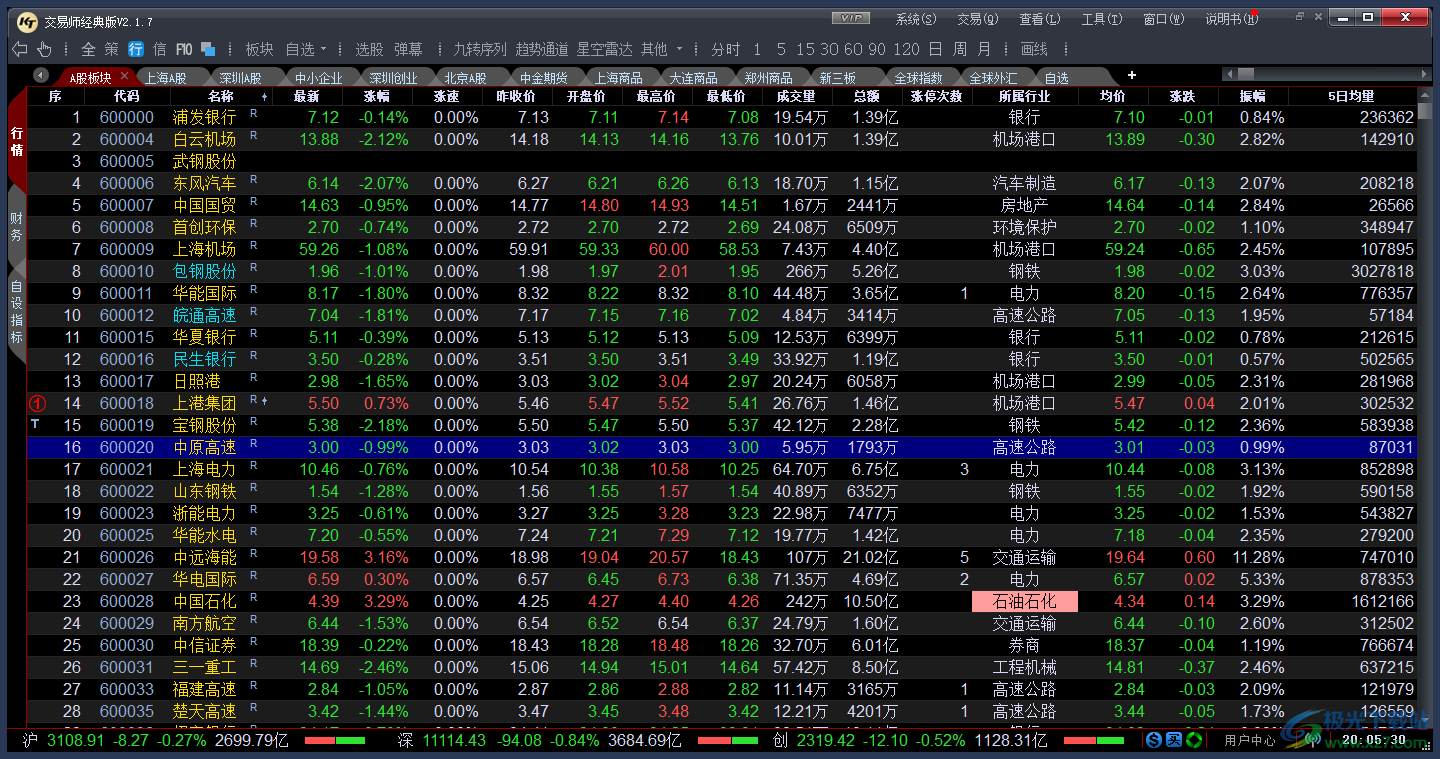Viewport: 1440px width, 759px height.
Task: Open the 工具(T) menu
Action: [1102, 19]
